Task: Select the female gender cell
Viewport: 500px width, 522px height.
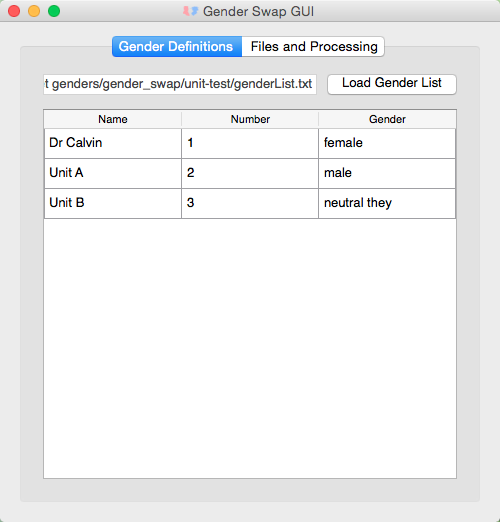Action: point(387,143)
